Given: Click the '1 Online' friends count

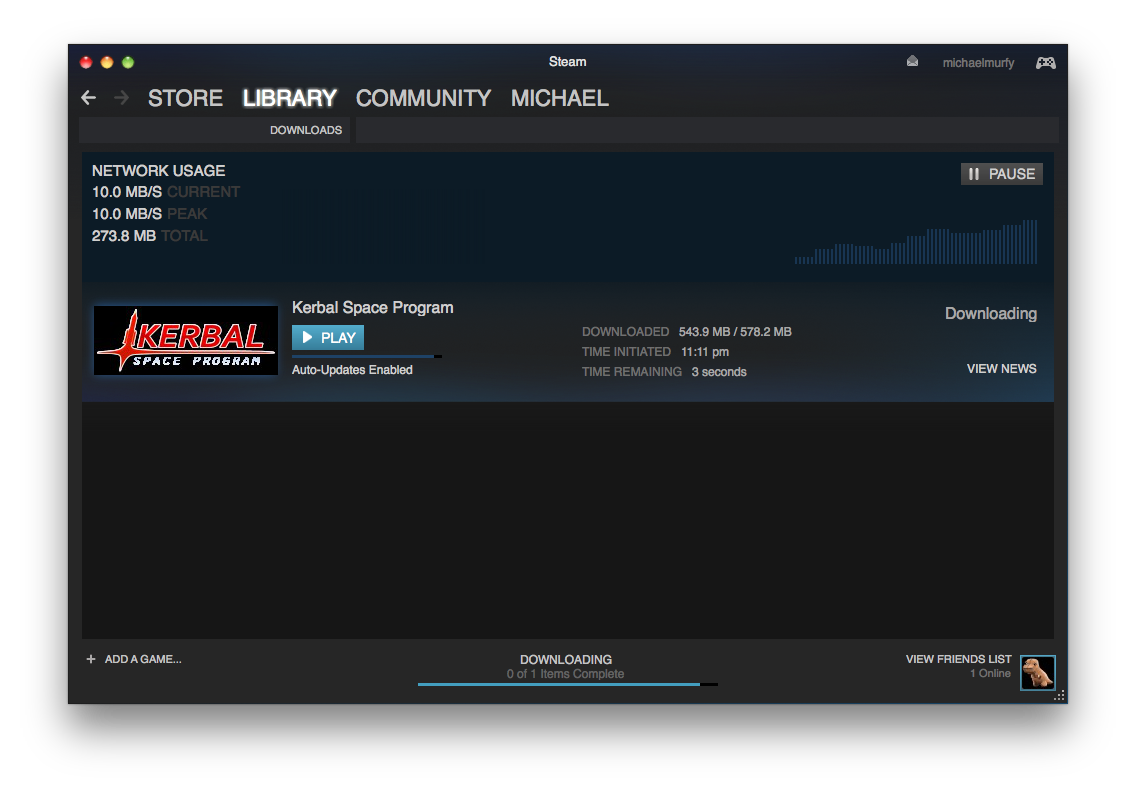Looking at the screenshot, I should coord(990,674).
